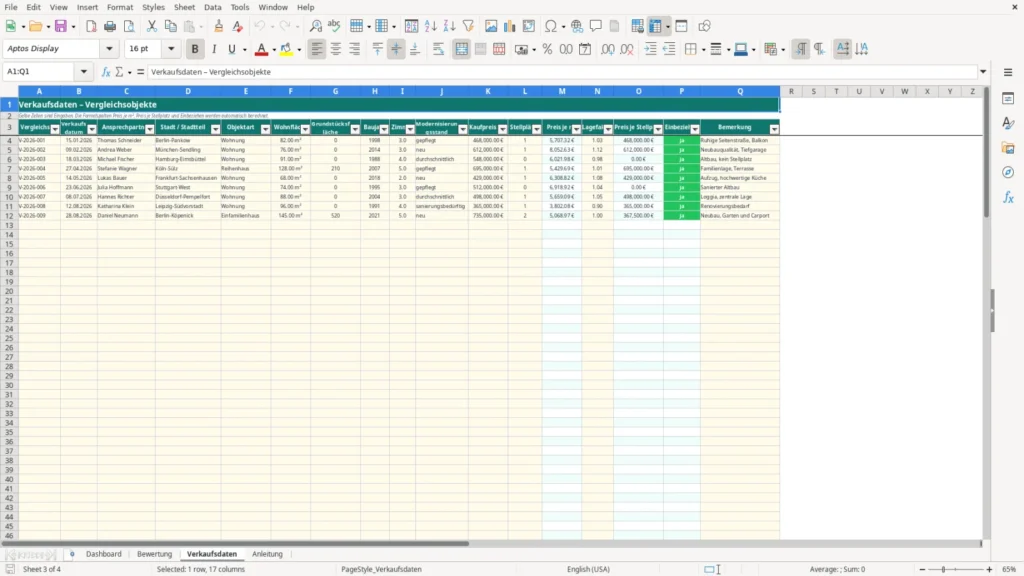This screenshot has height=576, width=1024.
Task: Open the Format menu
Action: pyautogui.click(x=120, y=7)
